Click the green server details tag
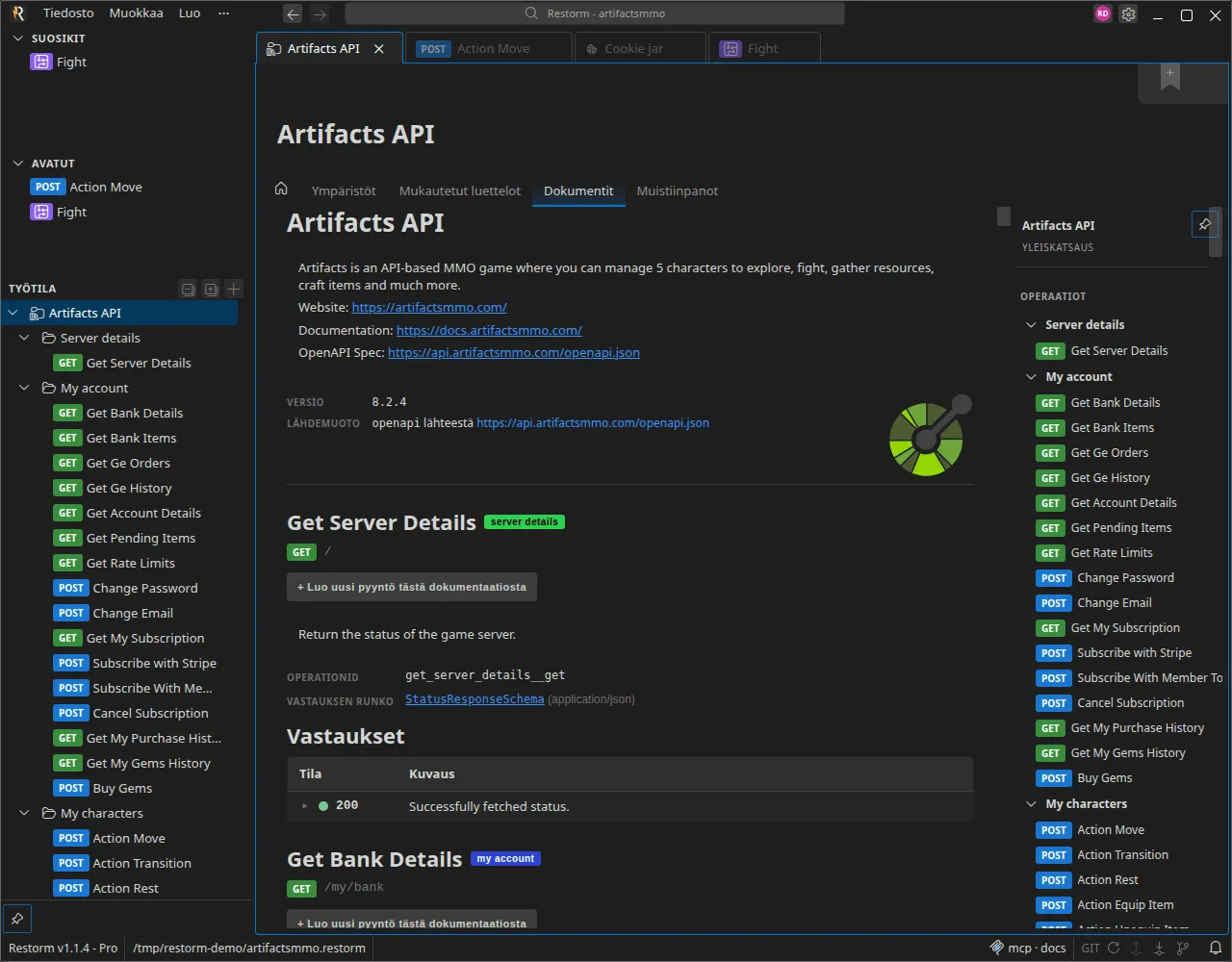The width and height of the screenshot is (1232, 962). [x=525, y=522]
